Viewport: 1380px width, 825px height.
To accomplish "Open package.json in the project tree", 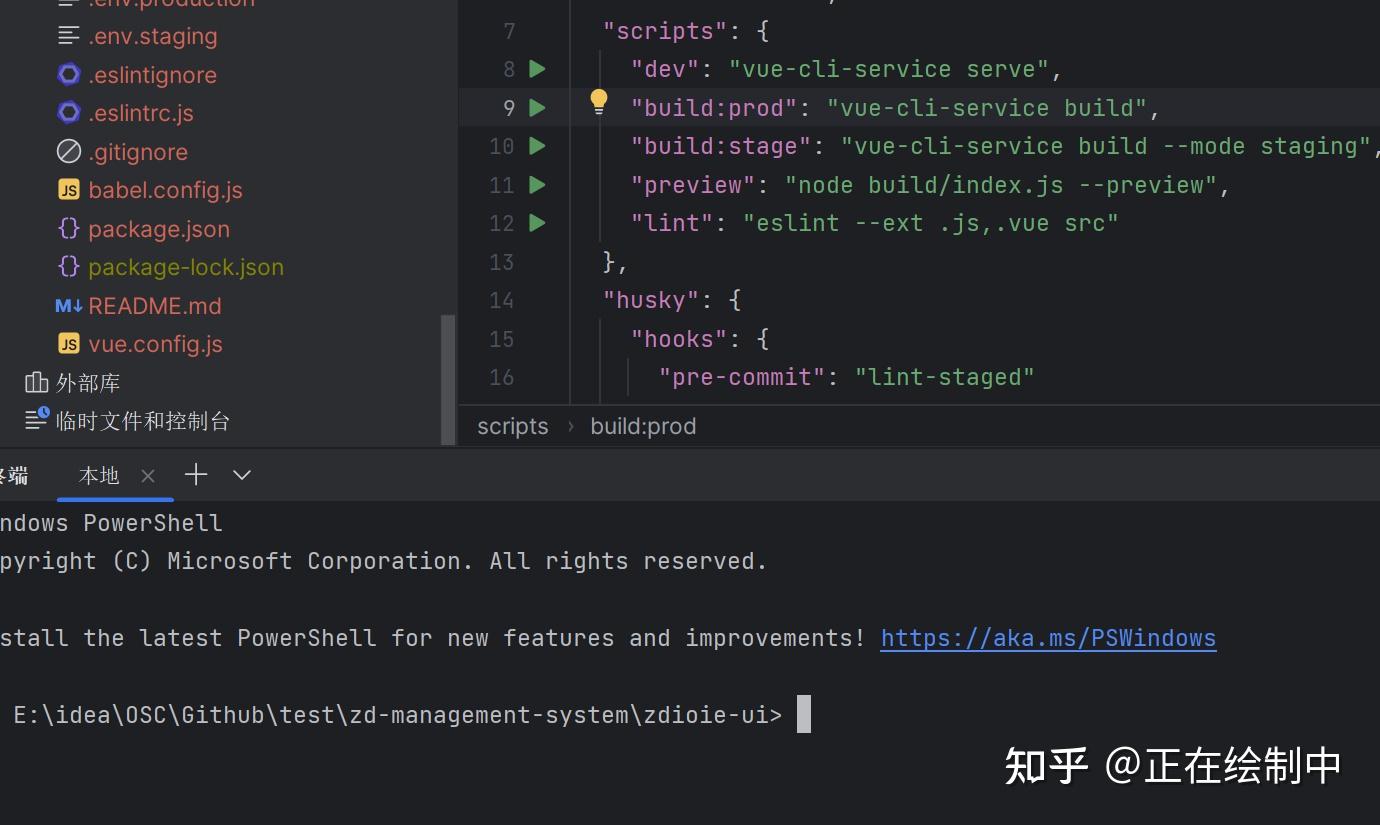I will pyautogui.click(x=158, y=229).
